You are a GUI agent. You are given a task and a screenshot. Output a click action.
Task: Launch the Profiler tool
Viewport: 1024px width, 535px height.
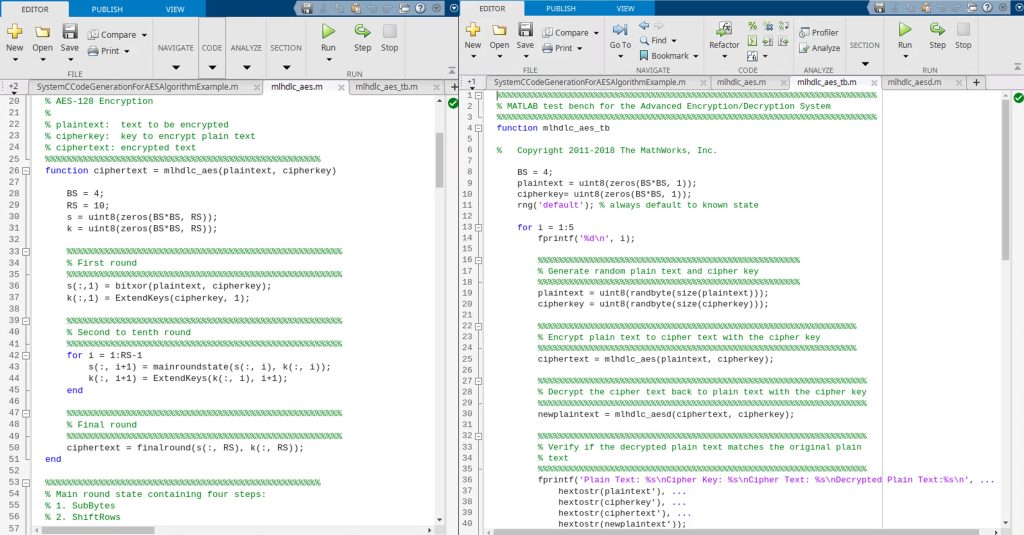[x=819, y=33]
